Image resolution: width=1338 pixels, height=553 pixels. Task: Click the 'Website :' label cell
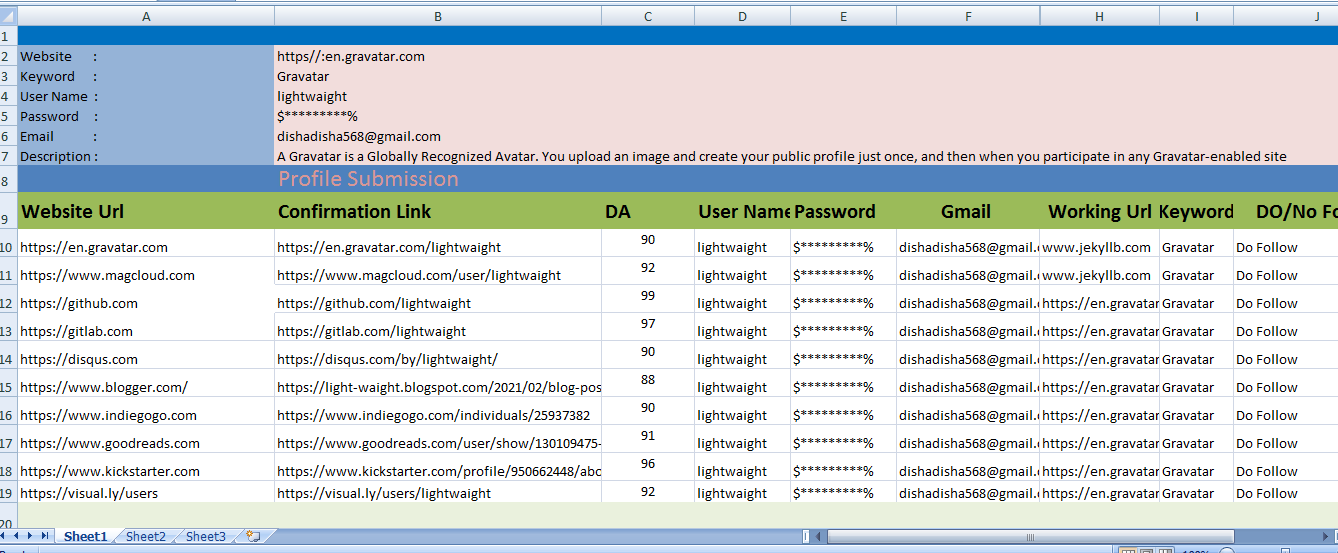146,56
